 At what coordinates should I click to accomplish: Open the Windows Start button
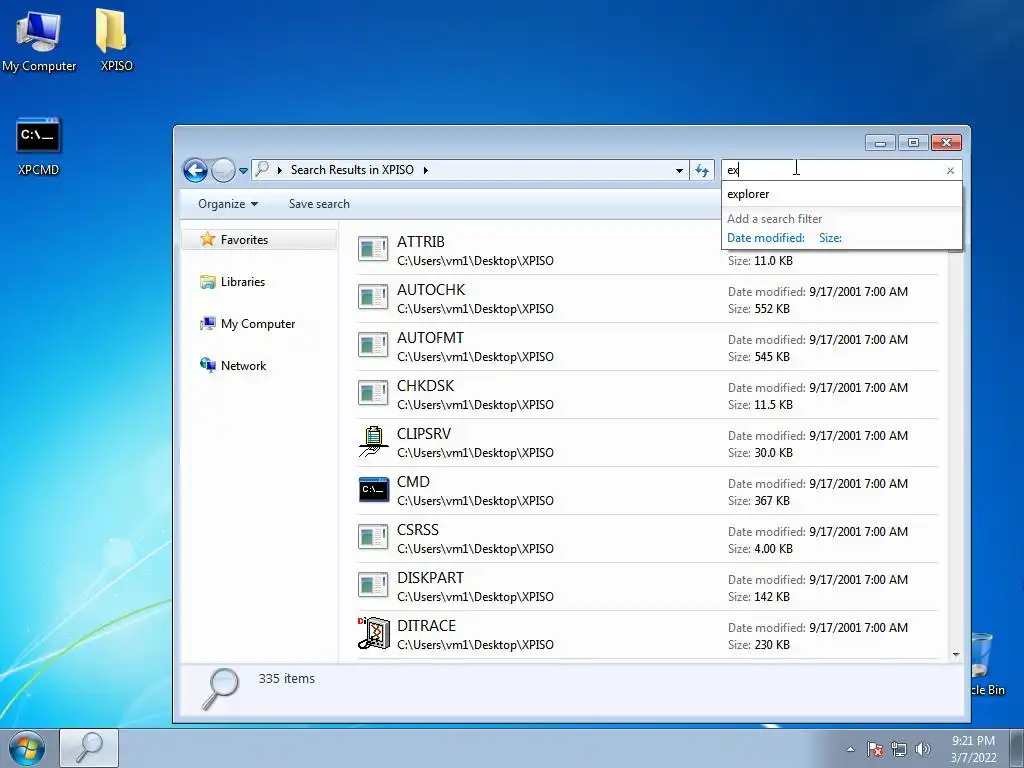[x=26, y=748]
